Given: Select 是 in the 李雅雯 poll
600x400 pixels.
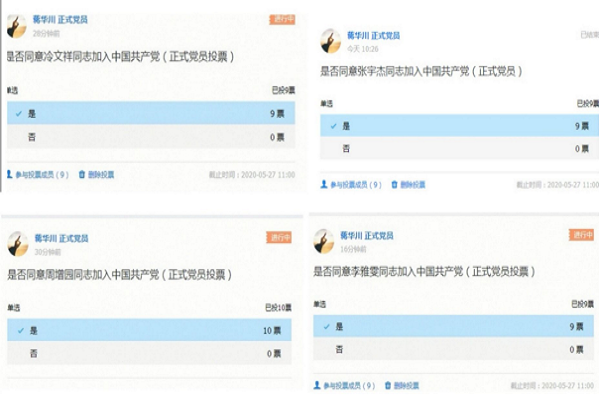Looking at the screenshot, I should coord(455,326).
